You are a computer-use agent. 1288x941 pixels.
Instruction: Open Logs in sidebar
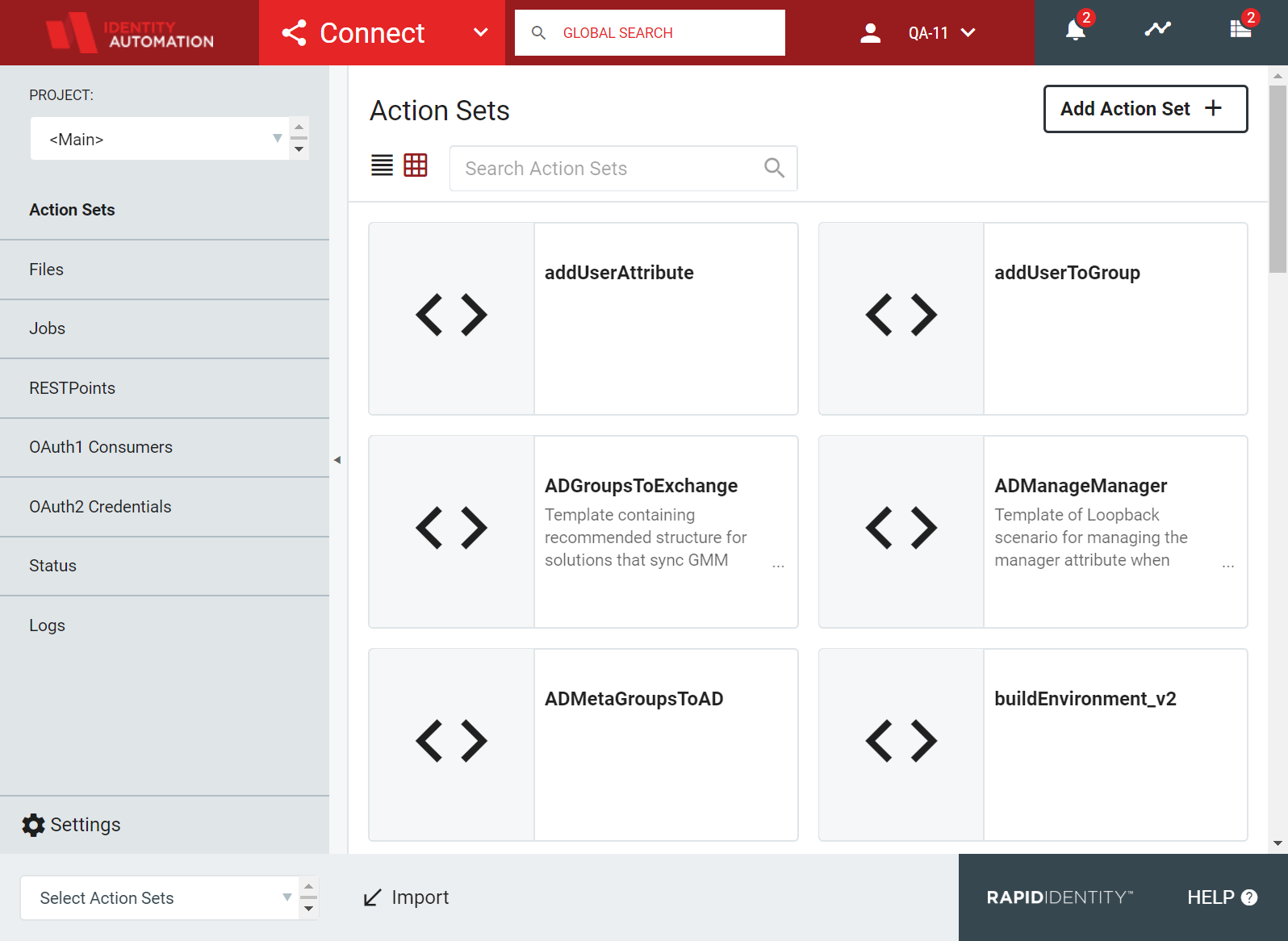point(165,625)
